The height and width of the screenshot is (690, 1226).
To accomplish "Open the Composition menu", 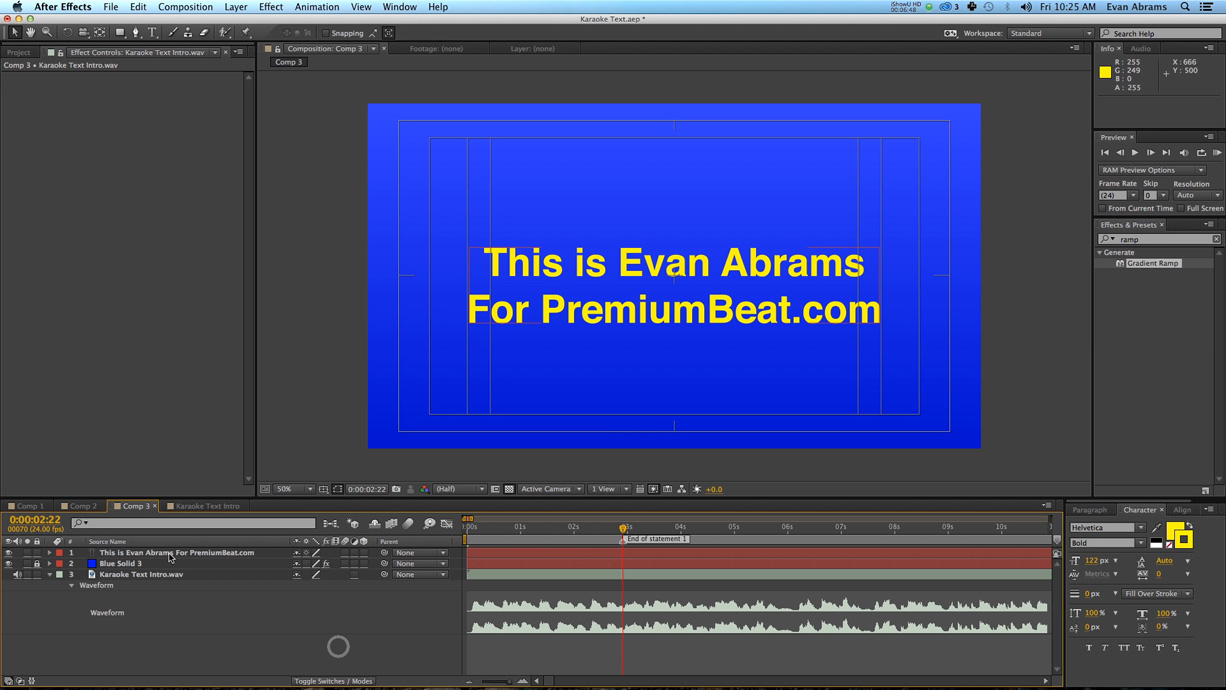I will point(185,7).
